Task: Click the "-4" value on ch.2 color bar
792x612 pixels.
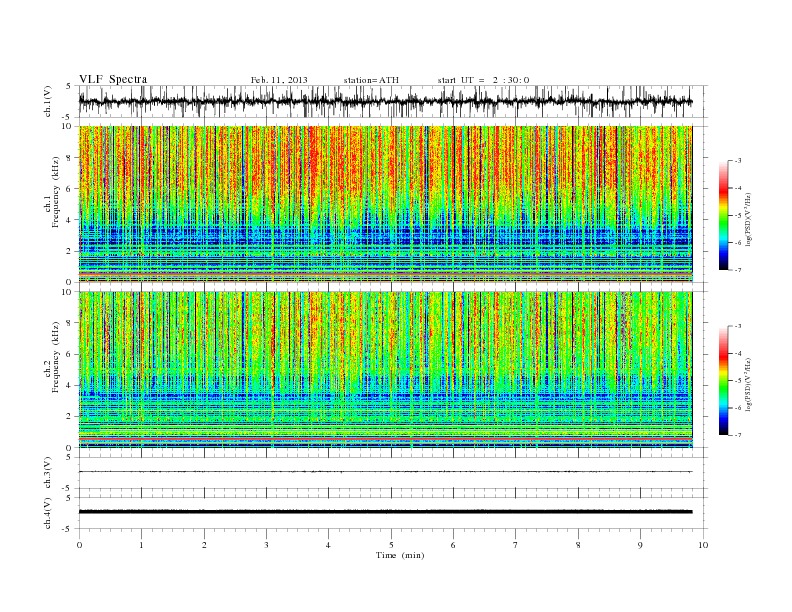Action: pos(737,353)
